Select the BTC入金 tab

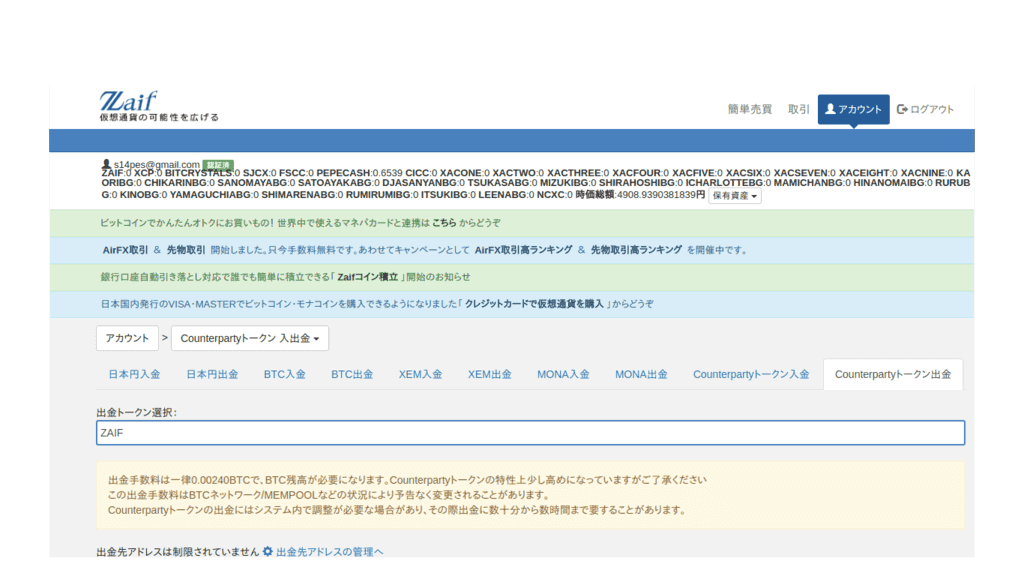(x=284, y=375)
